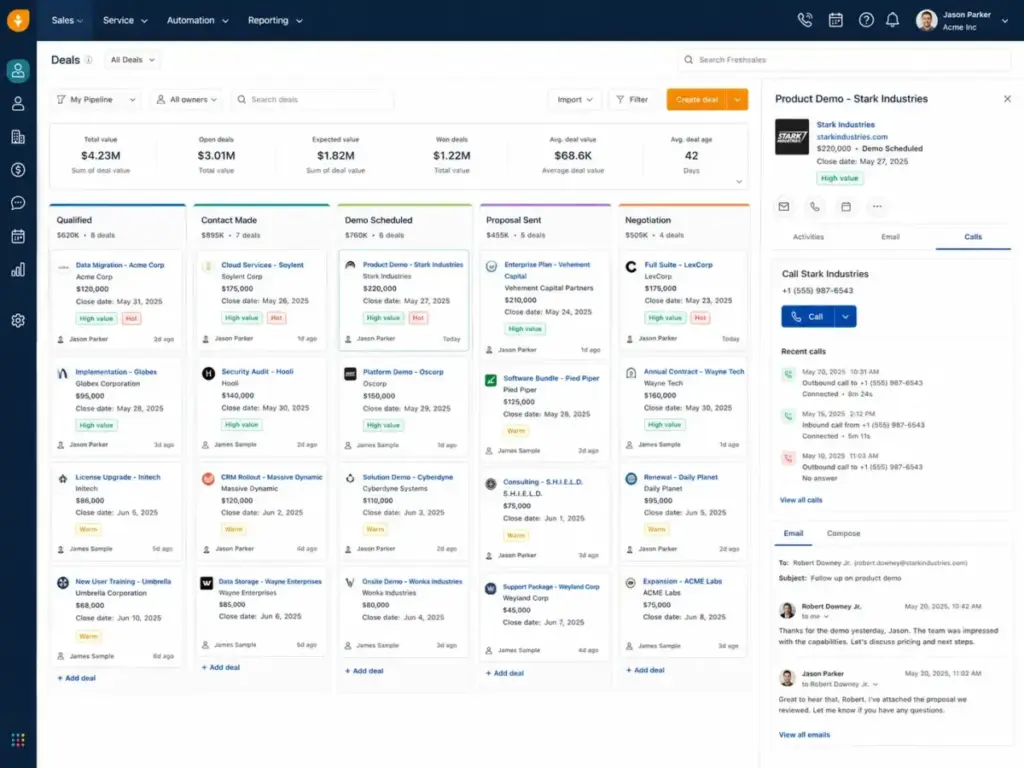Click the Hot tag on Cloud Services deal

pyautogui.click(x=276, y=318)
